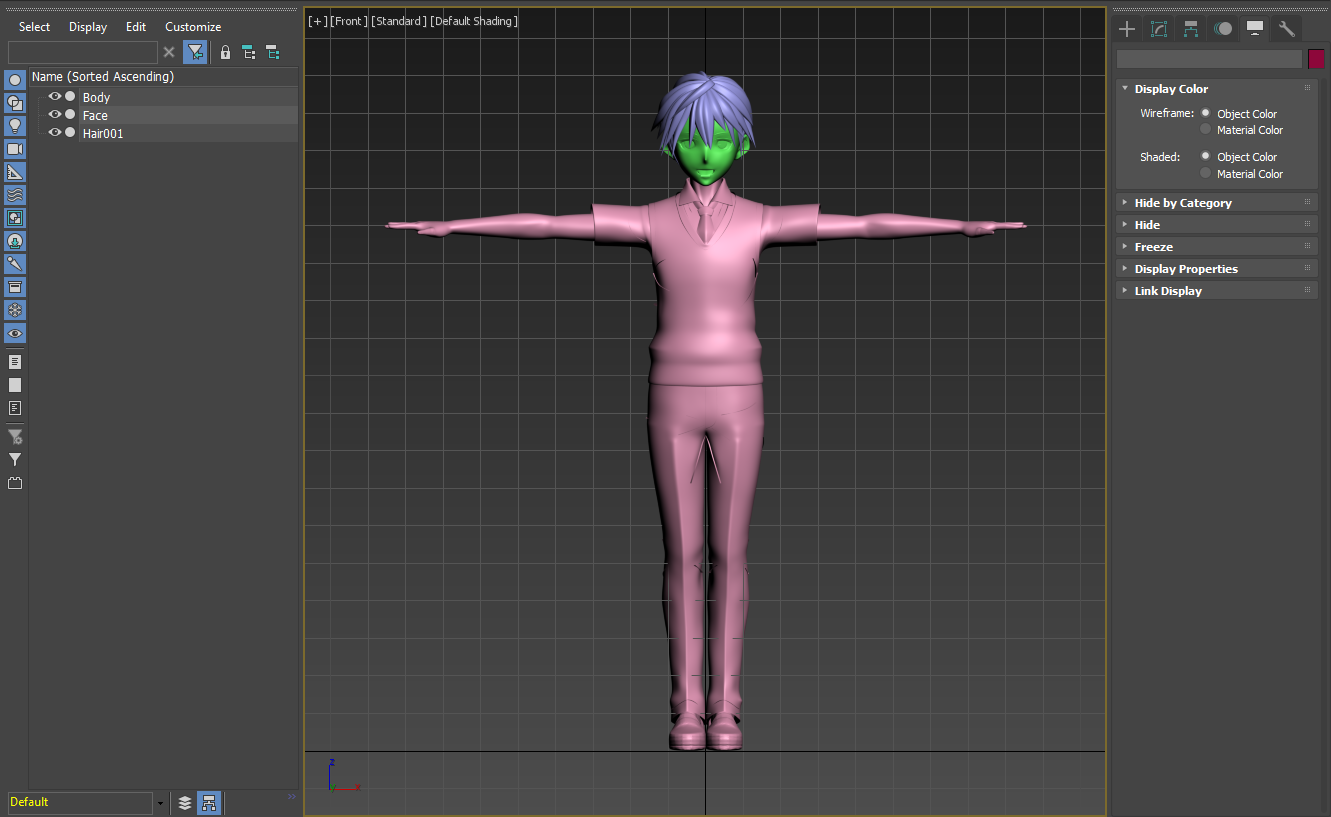
Task: Toggle visibility of Hair001 object
Action: click(55, 133)
